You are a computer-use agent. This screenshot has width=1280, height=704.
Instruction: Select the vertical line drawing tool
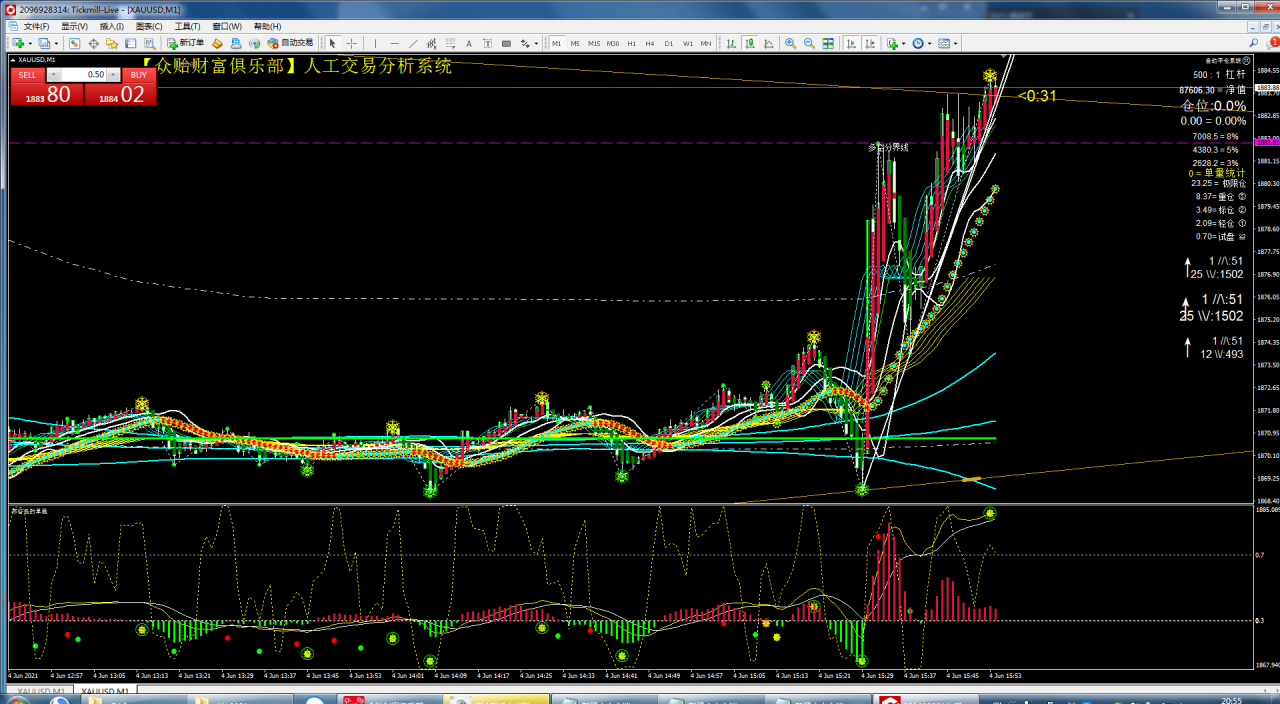pos(375,43)
